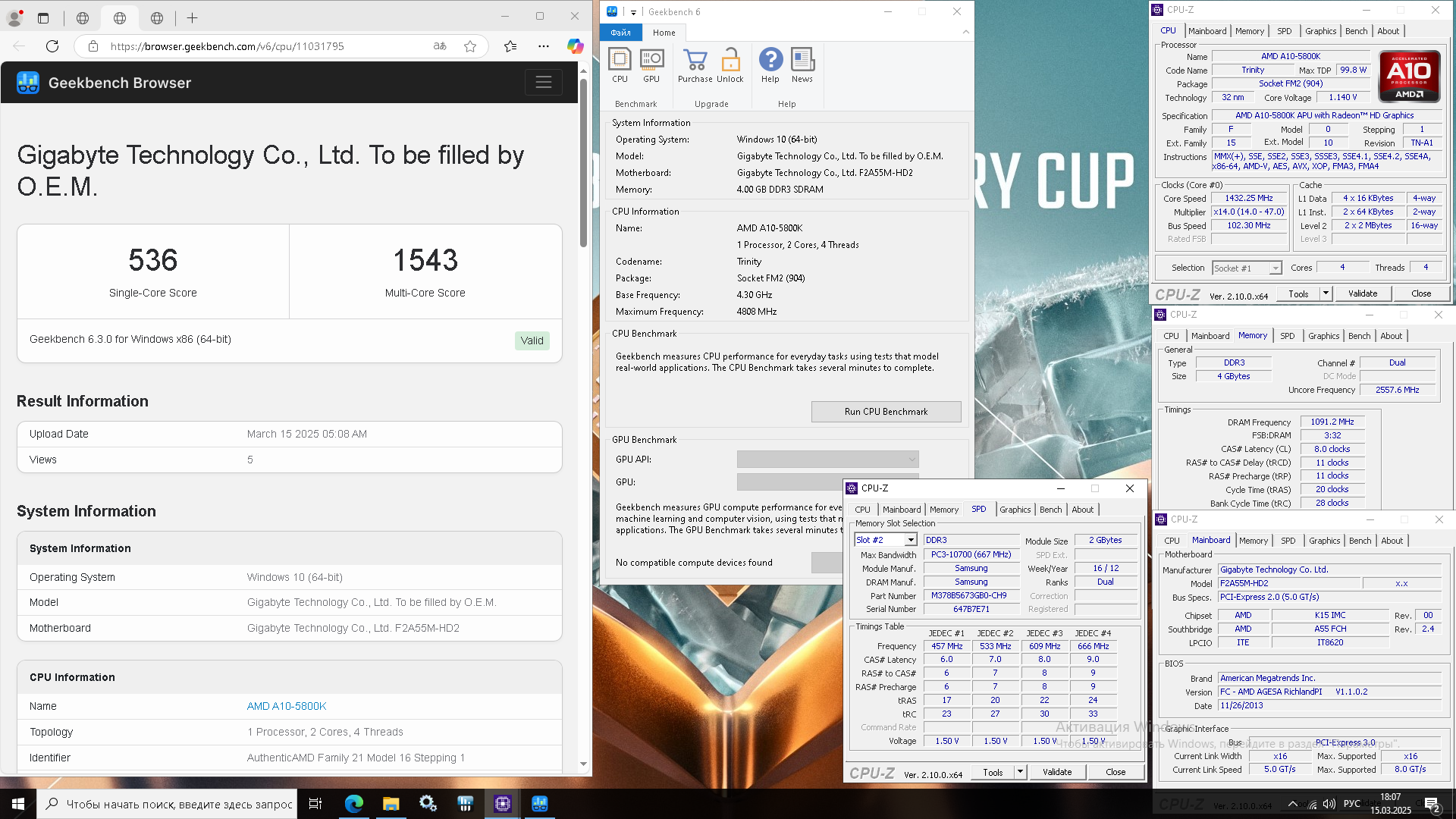Open the Windows Start menu
The image size is (1456, 819).
point(18,804)
